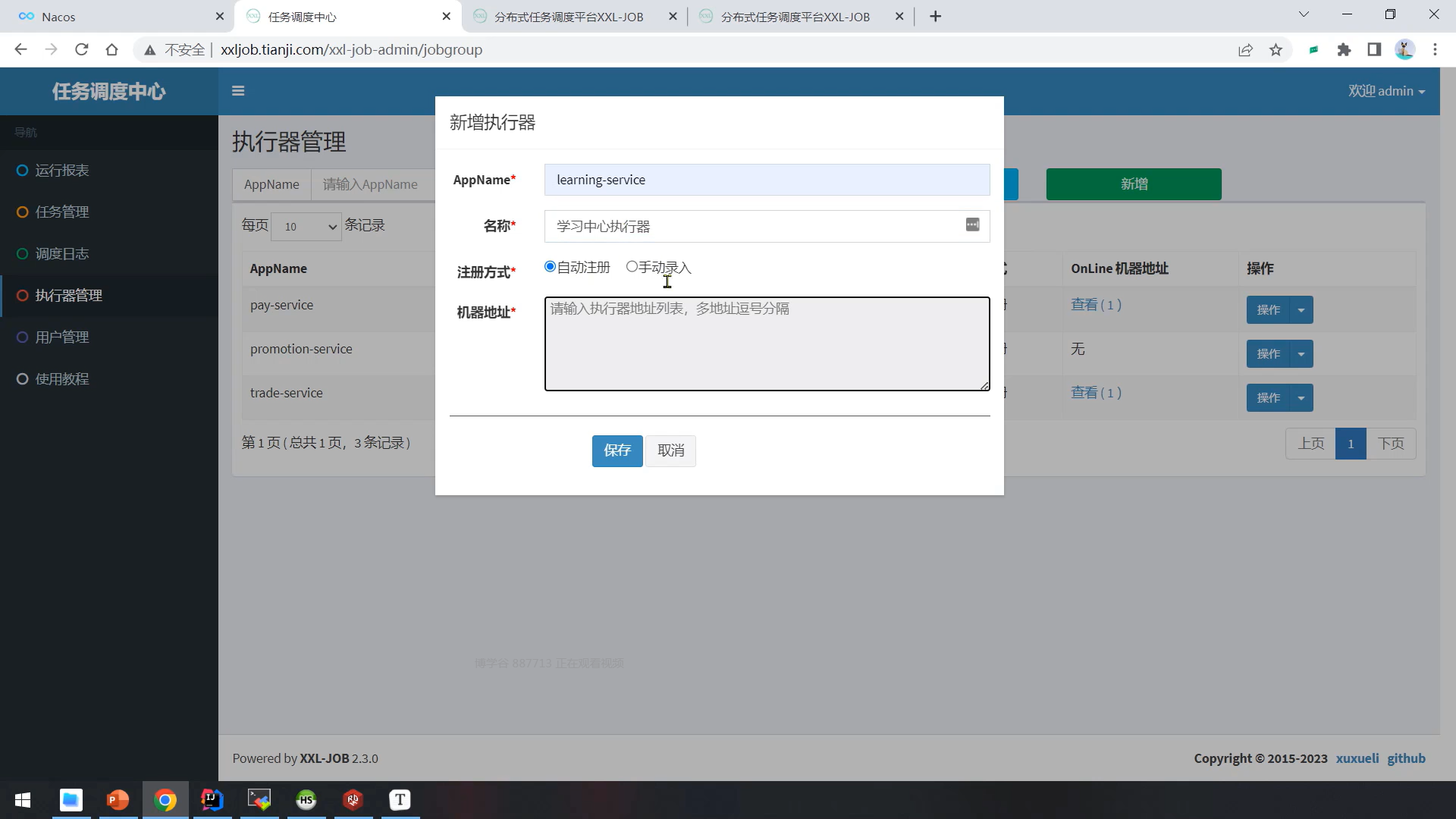This screenshot has width=1456, height=819.
Task: Expand the 操作 dropdown arrow for pay-service
Action: pyautogui.click(x=1301, y=310)
